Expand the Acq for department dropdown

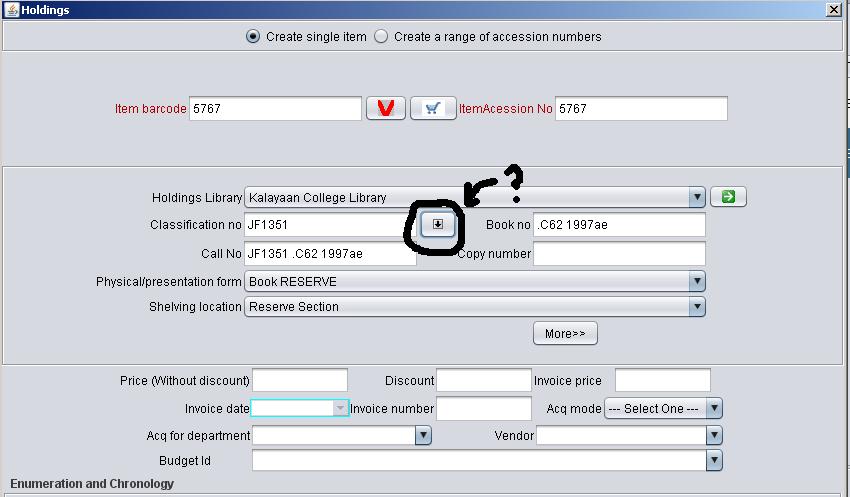point(423,435)
